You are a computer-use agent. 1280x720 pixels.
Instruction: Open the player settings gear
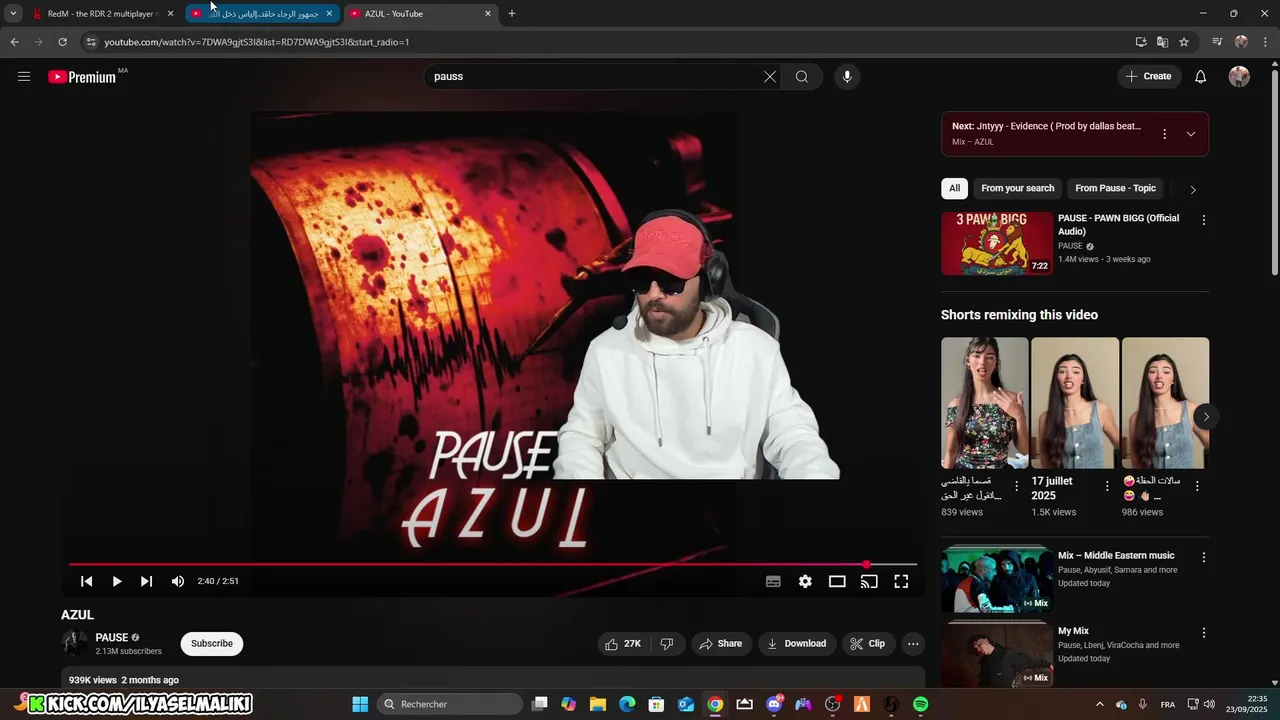point(805,581)
